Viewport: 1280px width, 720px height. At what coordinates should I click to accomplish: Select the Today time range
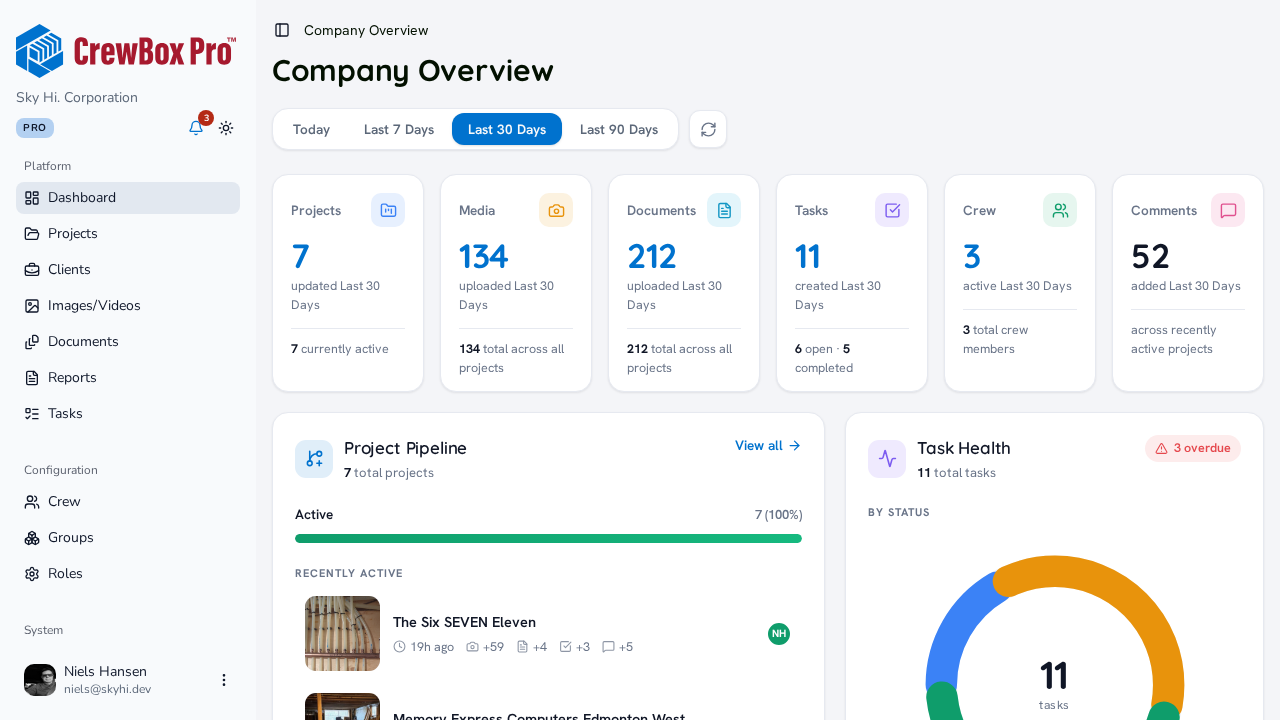311,129
